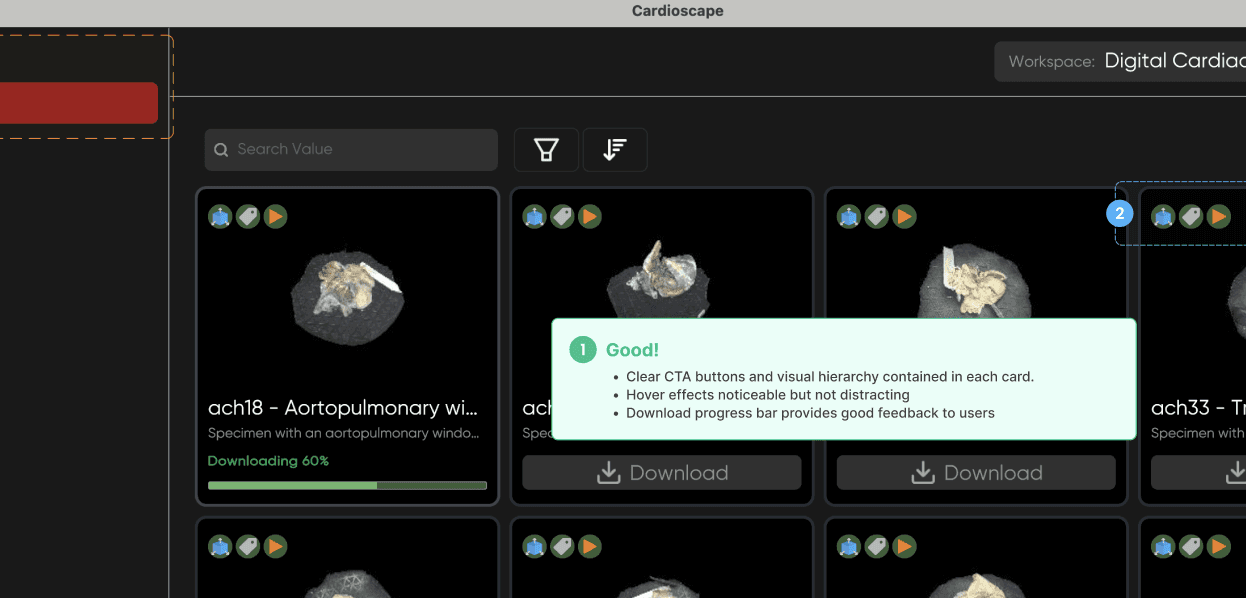
Task: Click play icon on card below ach18
Action: [276, 546]
